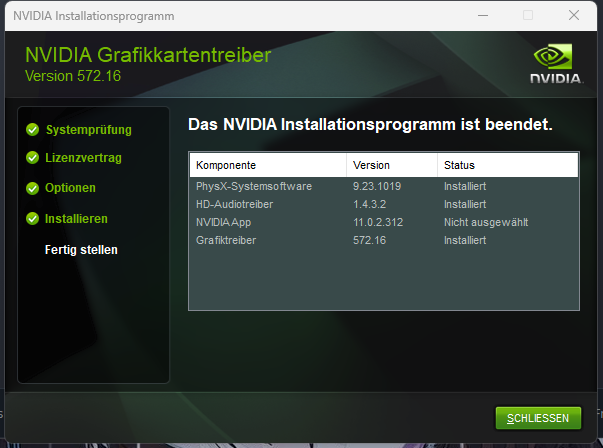The width and height of the screenshot is (603, 448).
Task: Select the Optionen step
Action: pyautogui.click(x=70, y=188)
